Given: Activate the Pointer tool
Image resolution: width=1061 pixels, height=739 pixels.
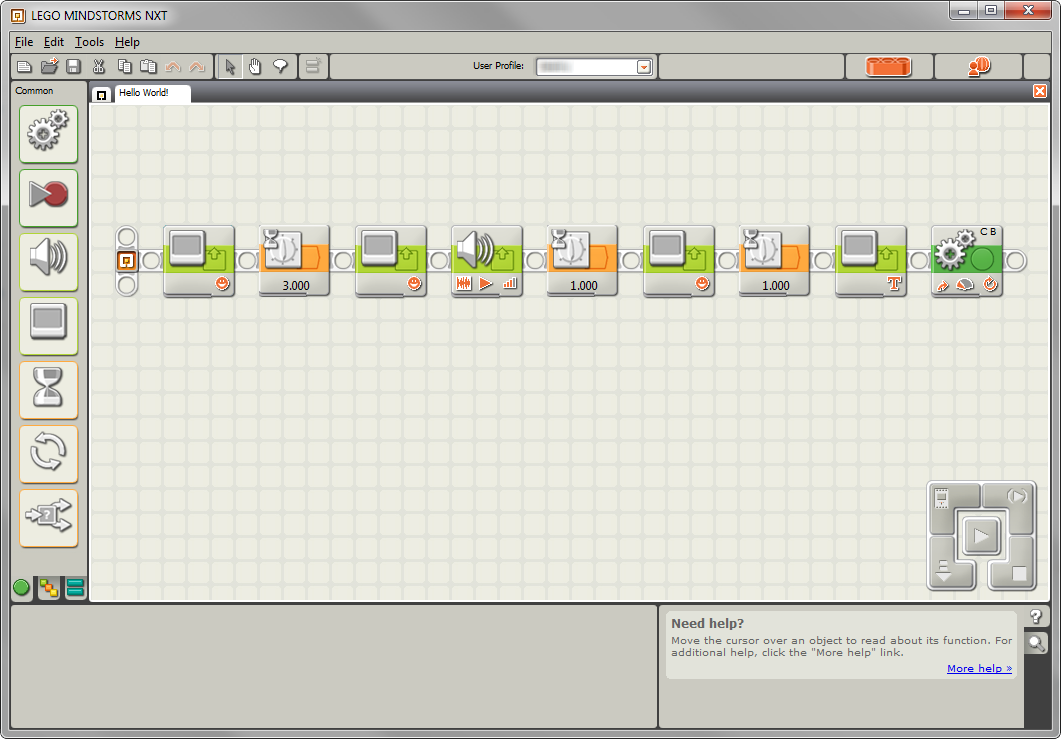Looking at the screenshot, I should click(x=230, y=66).
